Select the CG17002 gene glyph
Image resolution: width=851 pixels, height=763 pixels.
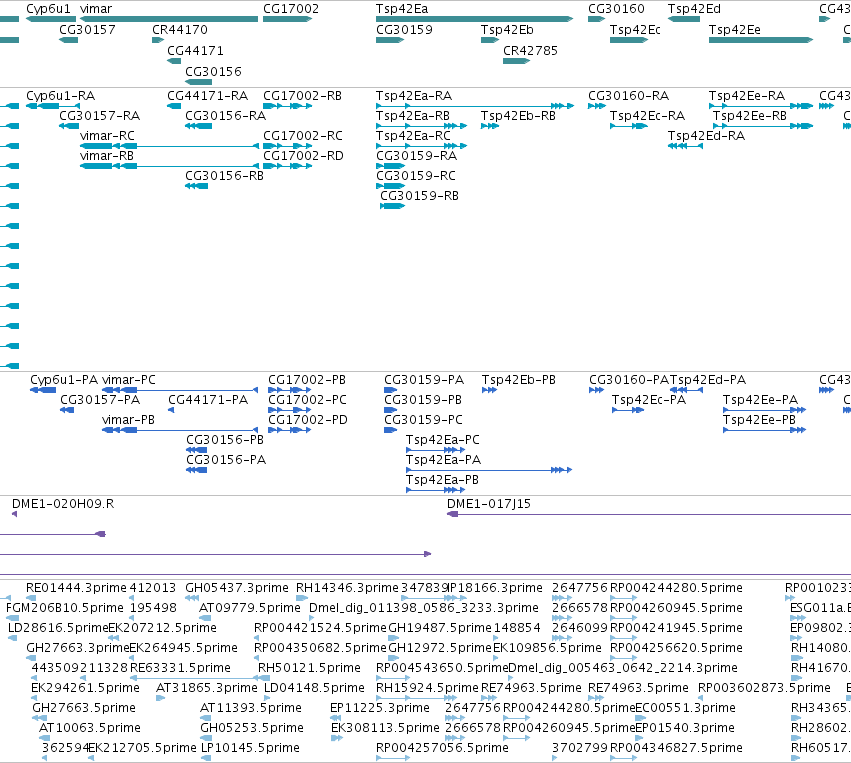pyautogui.click(x=288, y=19)
